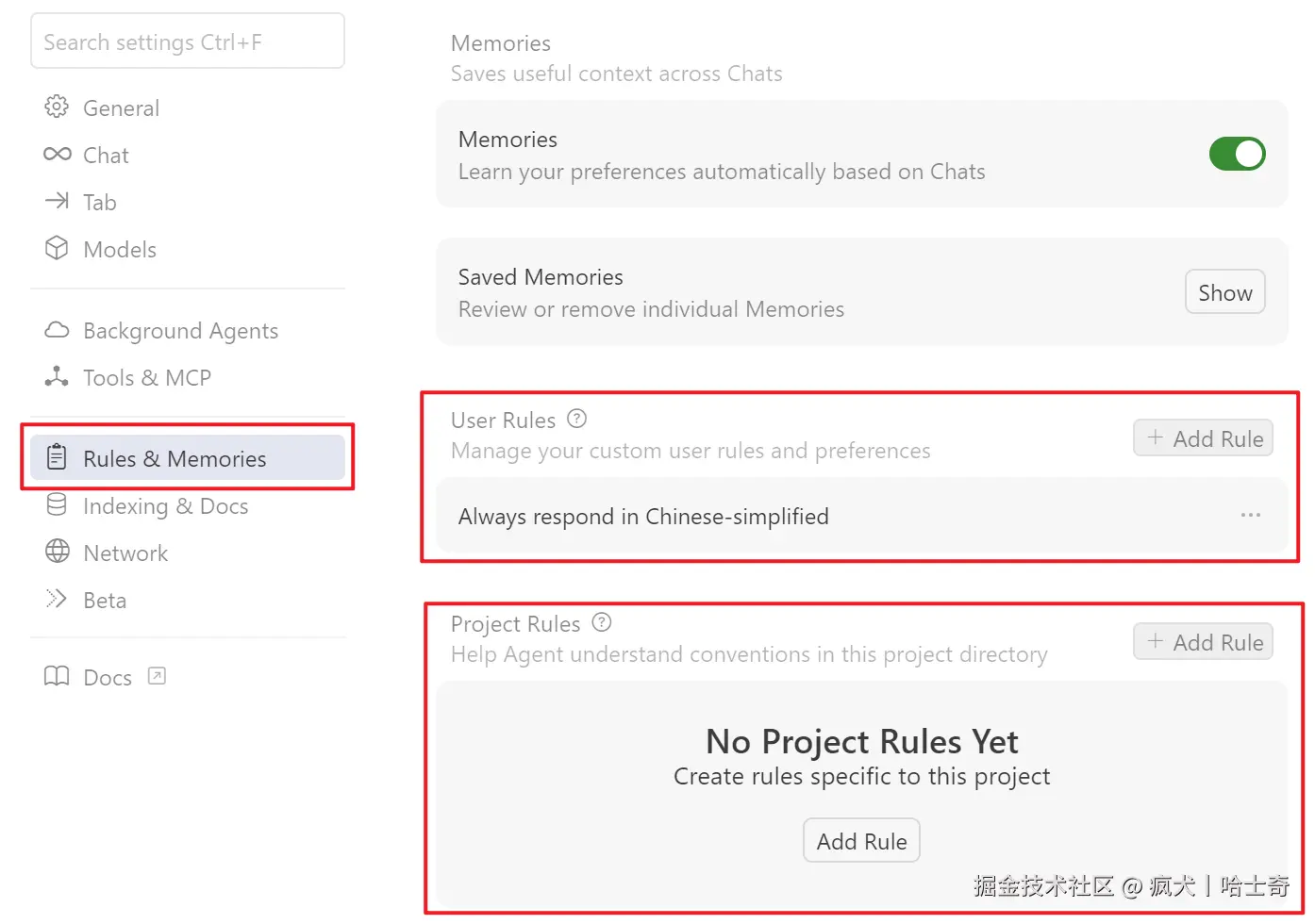
Task: Click the Project Rules help icon
Action: tap(602, 622)
